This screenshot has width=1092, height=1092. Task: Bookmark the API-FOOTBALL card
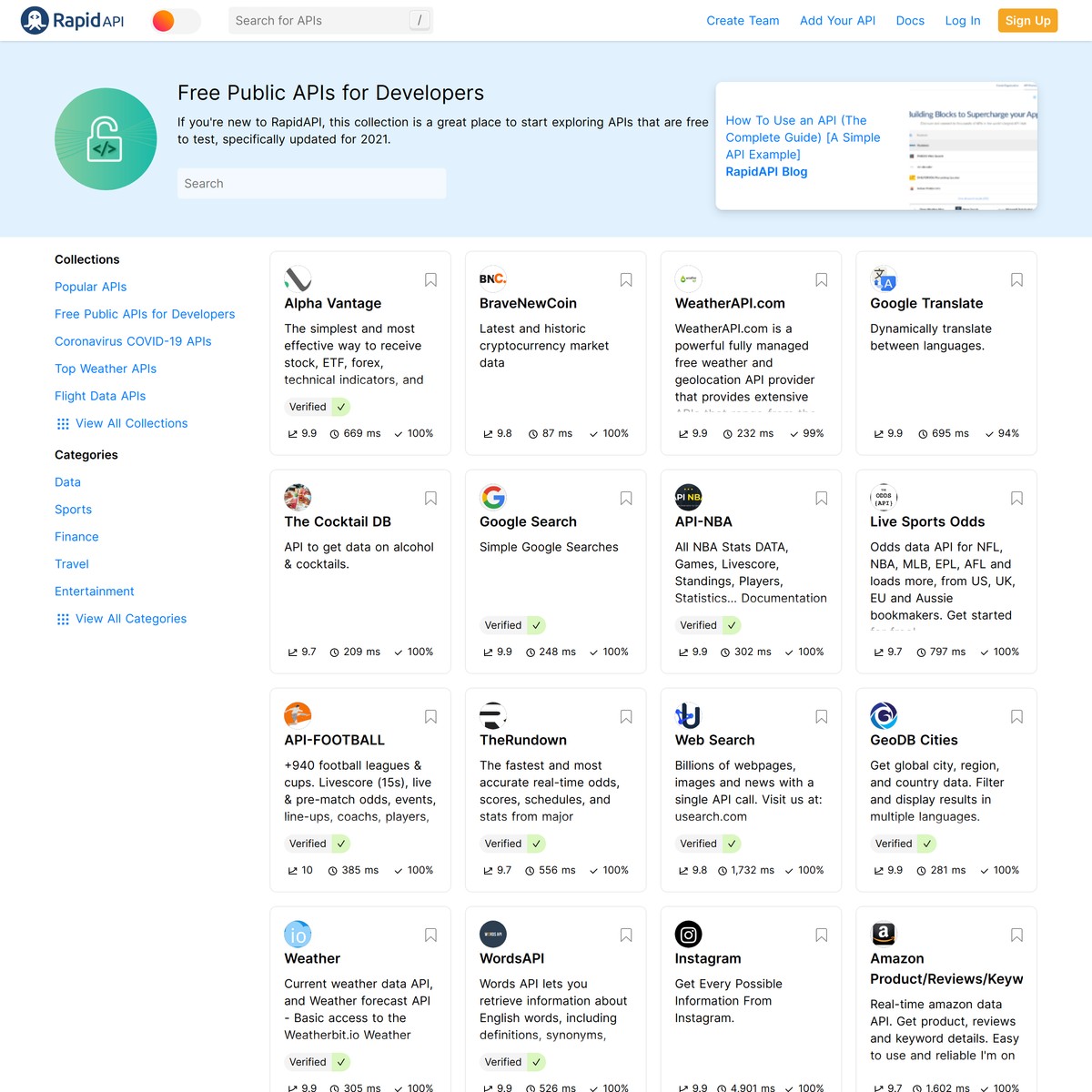430,717
